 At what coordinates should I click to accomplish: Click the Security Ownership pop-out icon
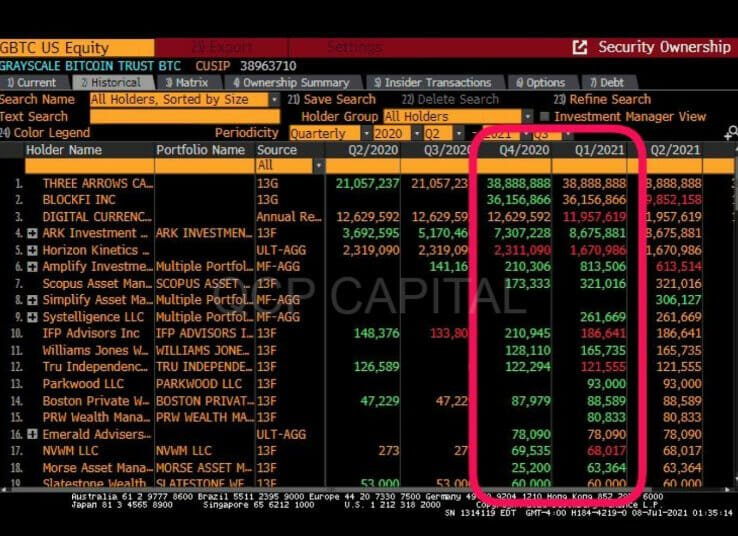click(x=580, y=47)
